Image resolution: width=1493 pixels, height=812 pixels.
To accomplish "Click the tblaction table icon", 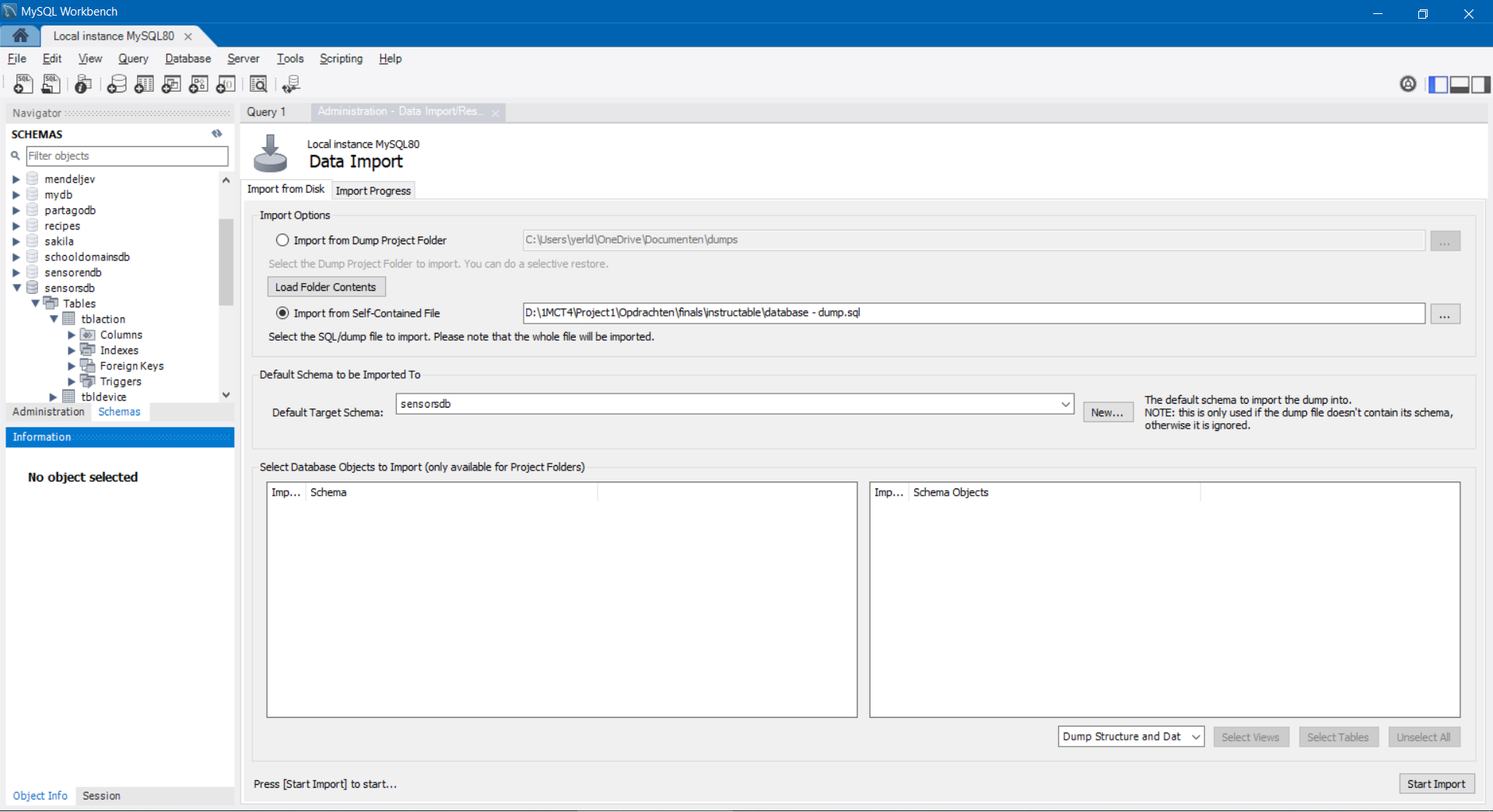I will tap(69, 319).
